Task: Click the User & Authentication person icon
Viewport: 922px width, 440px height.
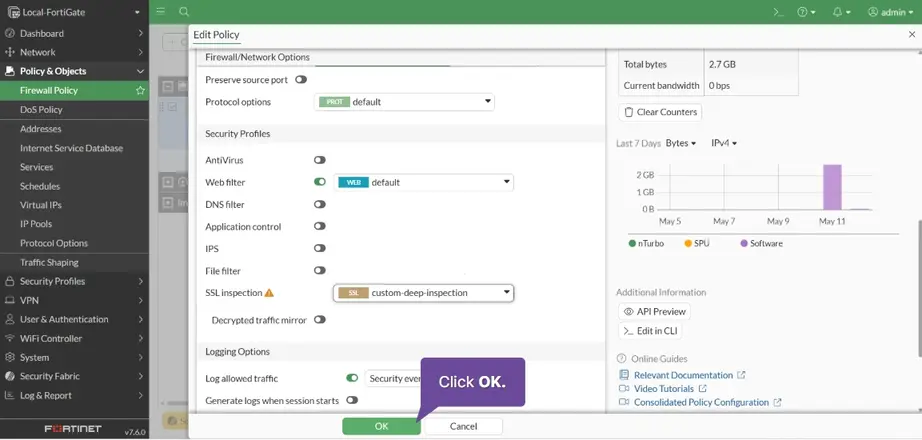Action: point(9,319)
